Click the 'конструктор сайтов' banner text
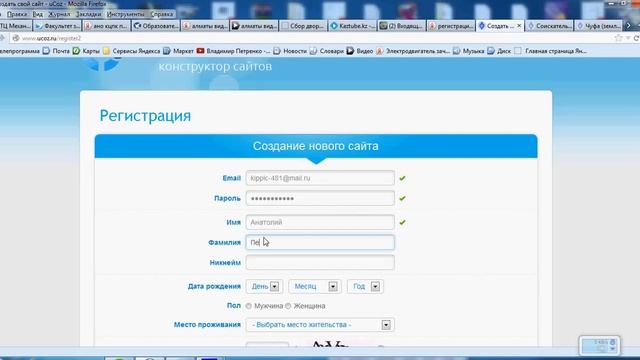This screenshot has width=640, height=360. click(215, 66)
